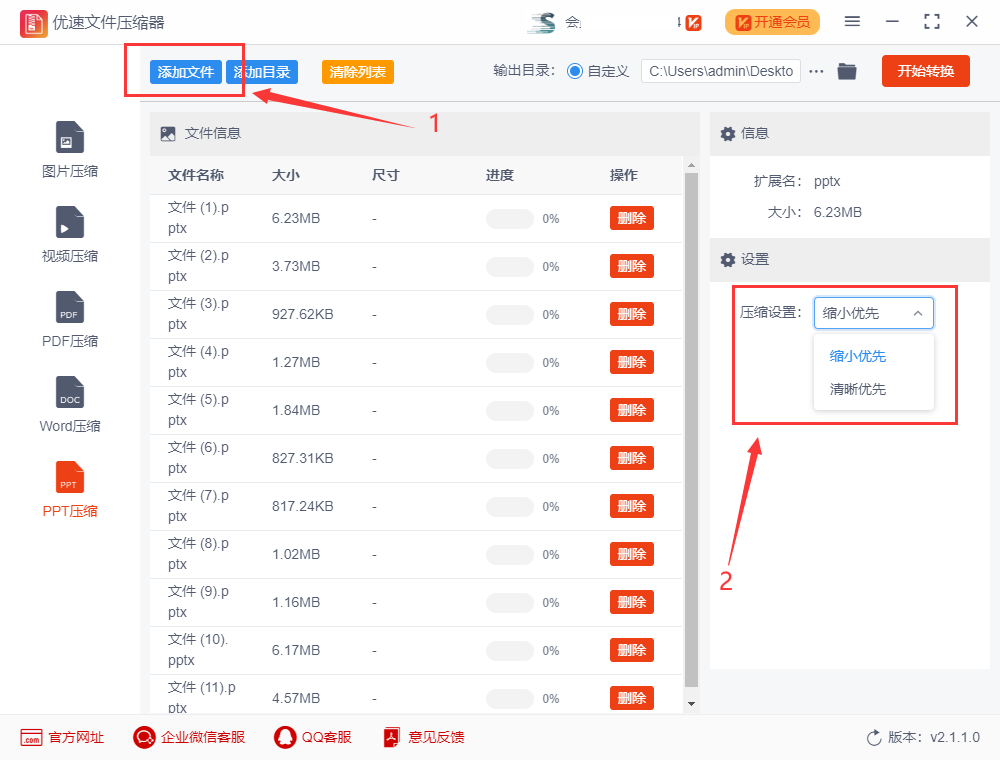
Task: Open the PDF压缩 tool in sidebar
Action: point(70,319)
